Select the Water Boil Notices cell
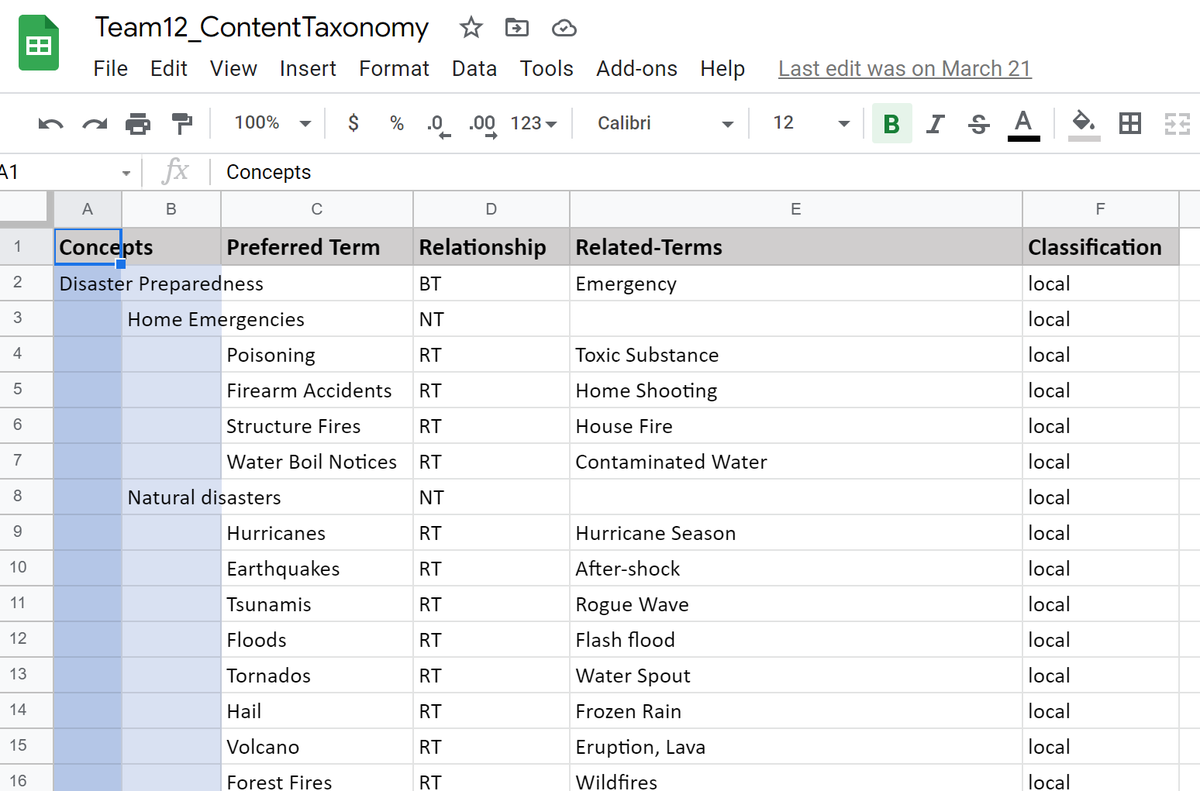The image size is (1200, 791). coord(317,462)
